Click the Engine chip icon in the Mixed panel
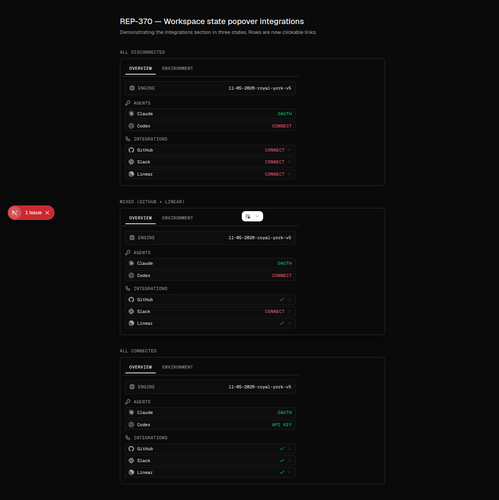This screenshot has width=499, height=500. click(x=132, y=238)
